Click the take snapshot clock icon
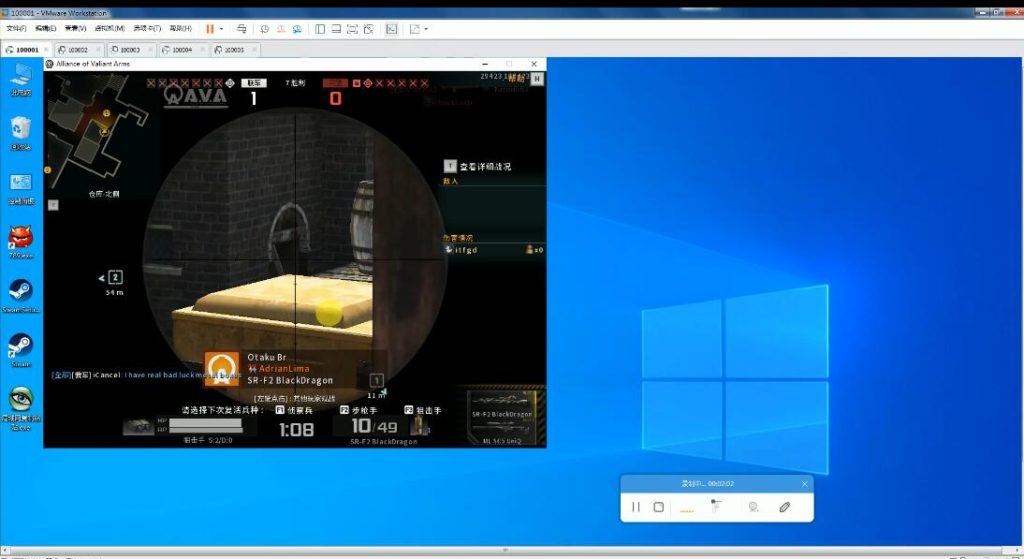Viewport: 1024px width, 559px height. coord(264,29)
